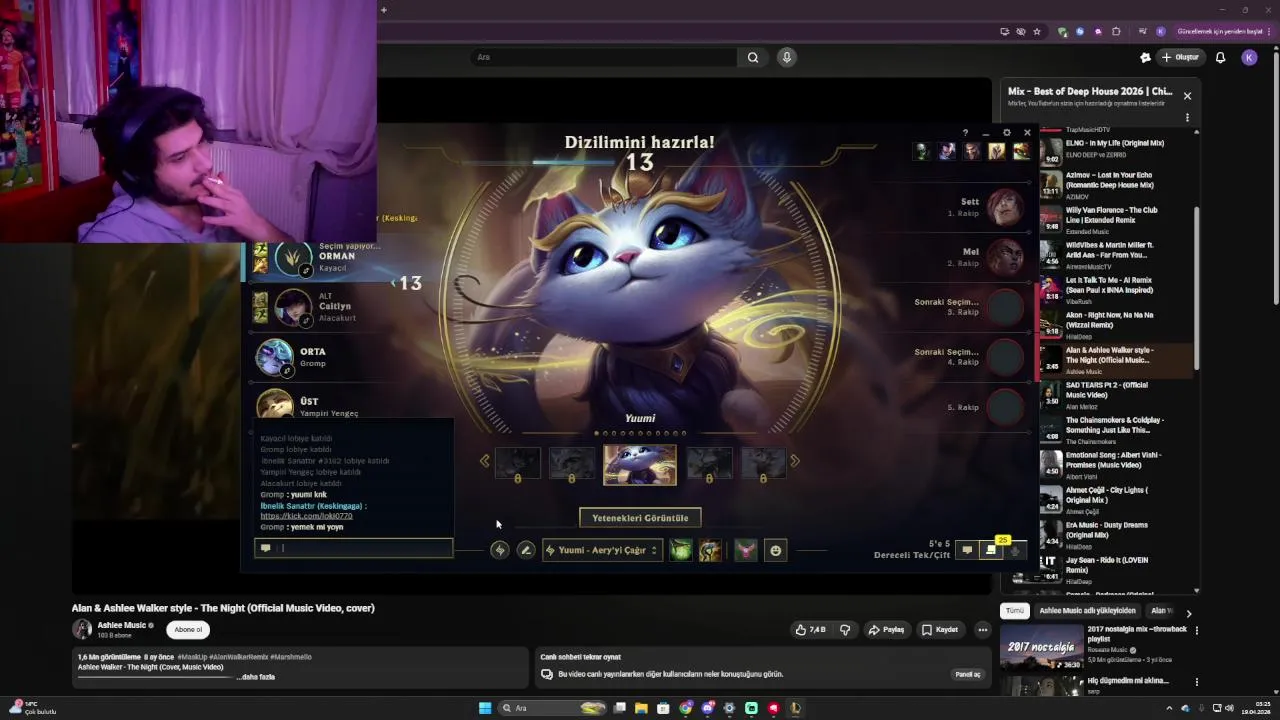Viewport: 1280px width, 720px height.
Task: Click the lobby chat input field
Action: [354, 548]
